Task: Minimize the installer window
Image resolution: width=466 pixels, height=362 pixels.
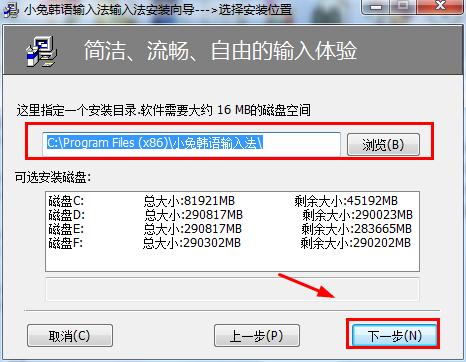Action: point(376,7)
